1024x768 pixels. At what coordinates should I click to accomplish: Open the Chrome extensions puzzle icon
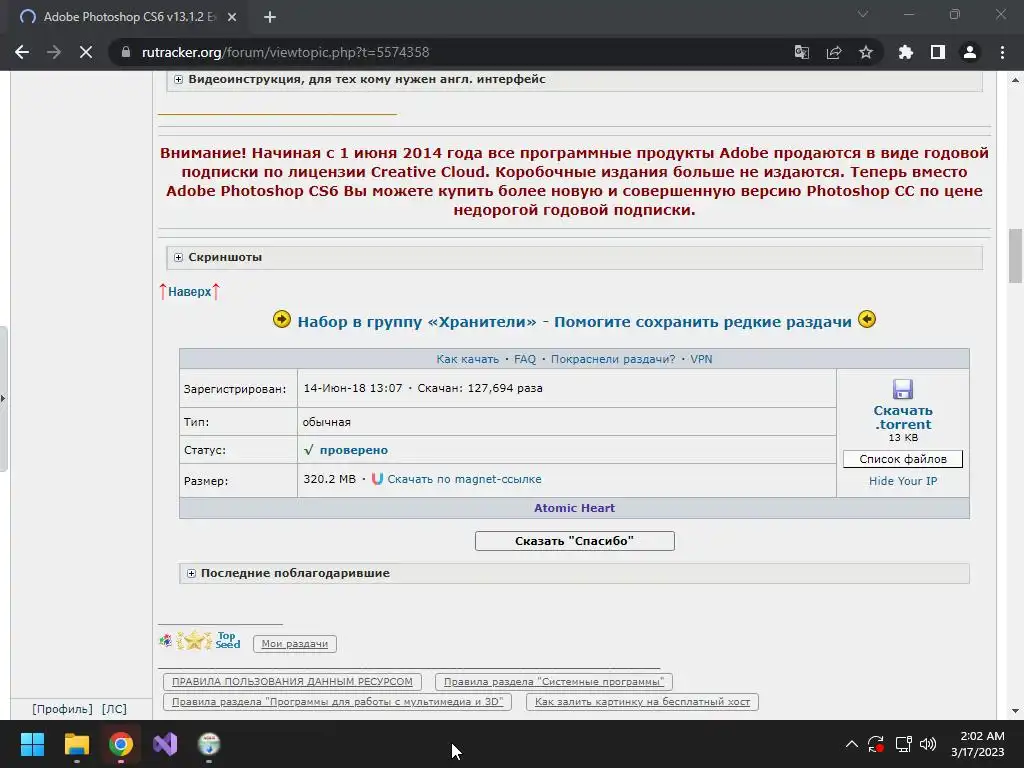pos(905,52)
